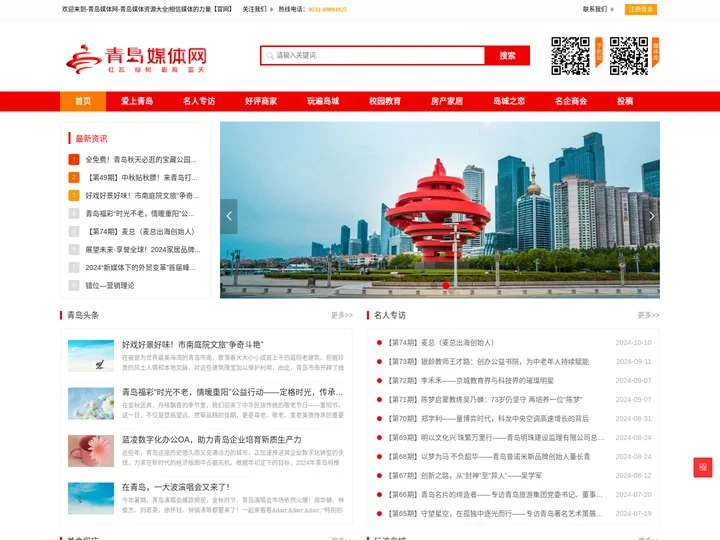
Task: Expand the 联系我们 dropdown
Action: (598, 9)
